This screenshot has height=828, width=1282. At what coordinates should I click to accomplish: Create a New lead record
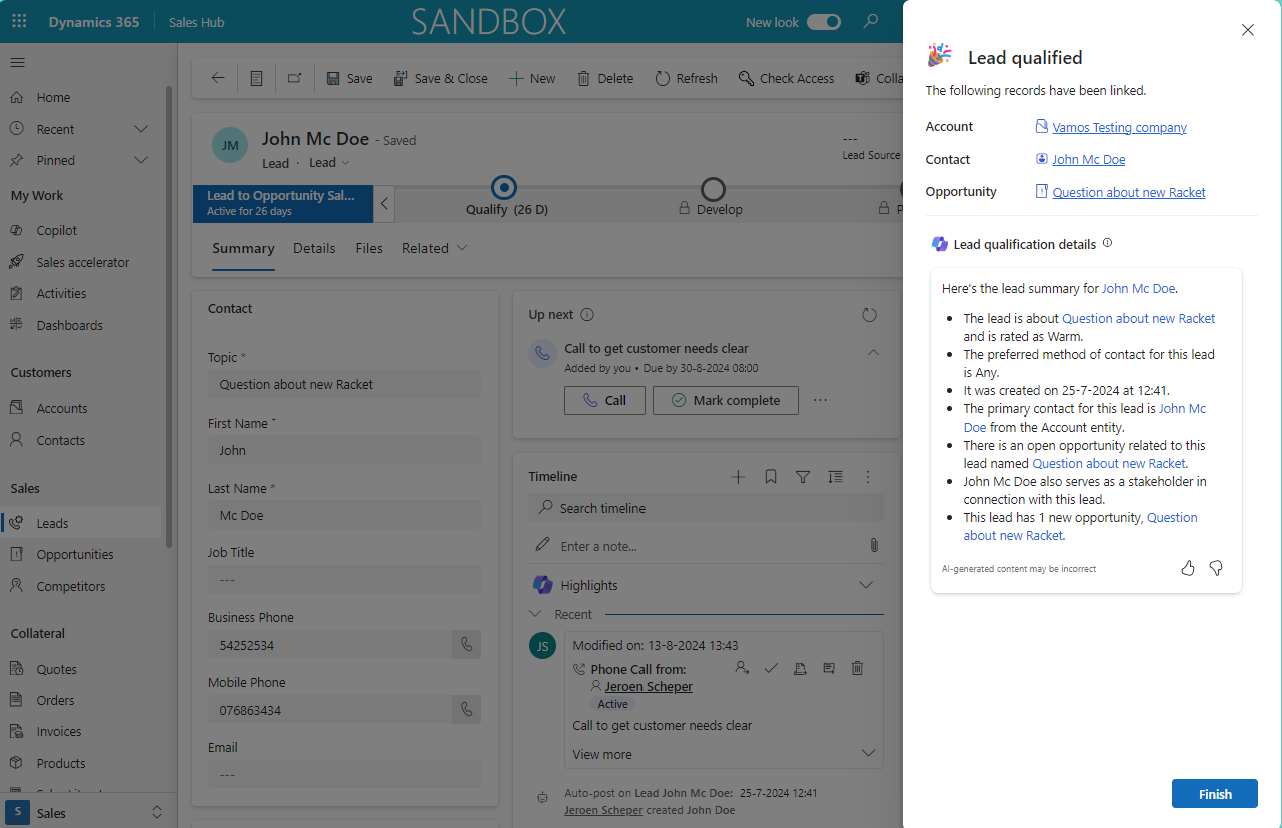click(x=532, y=78)
